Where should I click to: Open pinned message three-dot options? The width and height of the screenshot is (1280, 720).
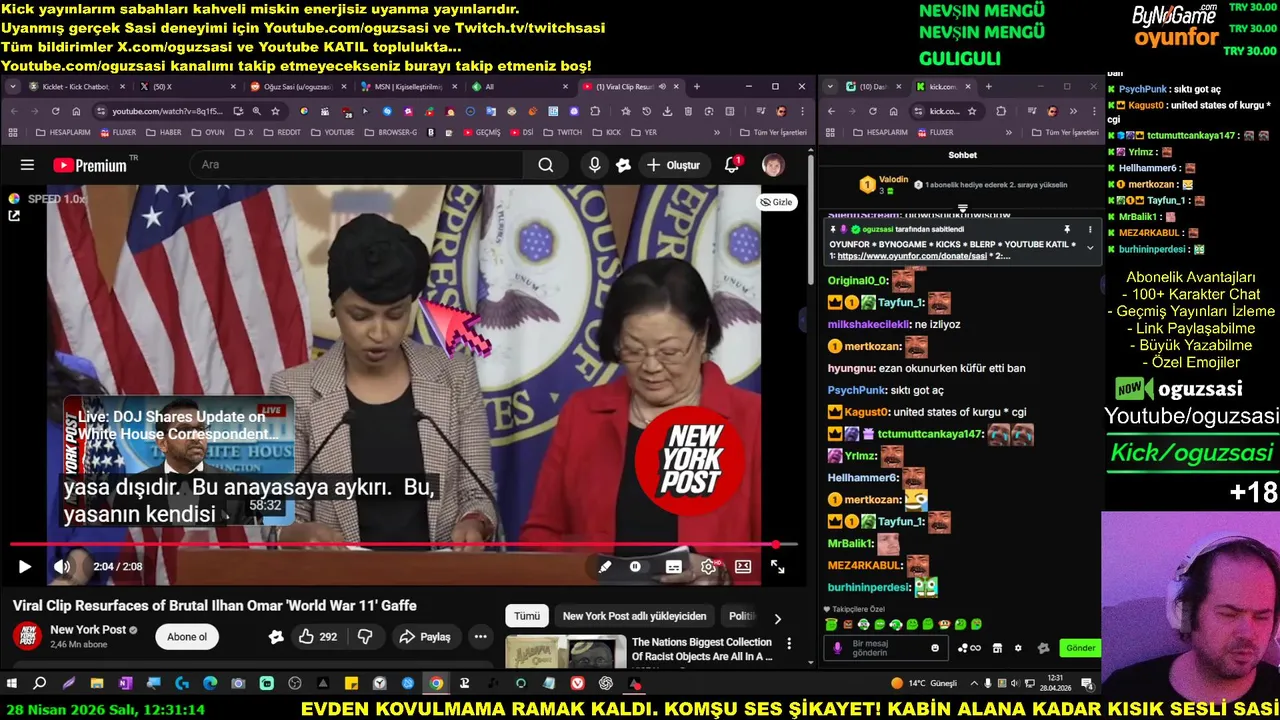click(1090, 229)
